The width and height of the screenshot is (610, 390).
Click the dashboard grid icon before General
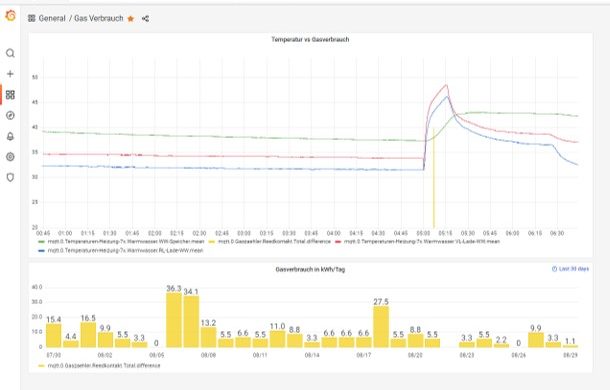point(32,18)
